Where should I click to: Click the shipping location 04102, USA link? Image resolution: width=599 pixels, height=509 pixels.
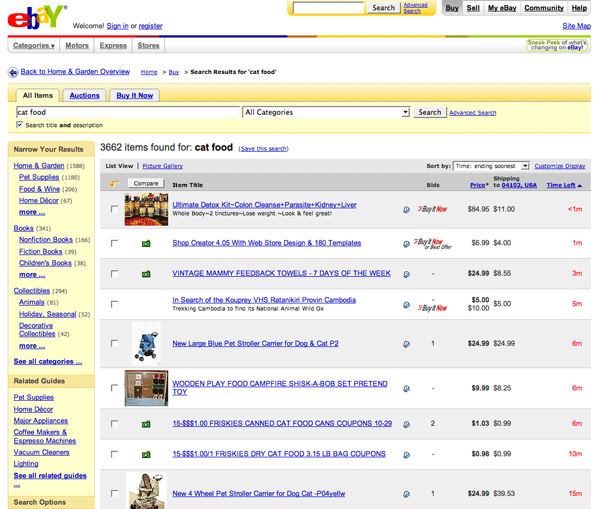[x=519, y=185]
